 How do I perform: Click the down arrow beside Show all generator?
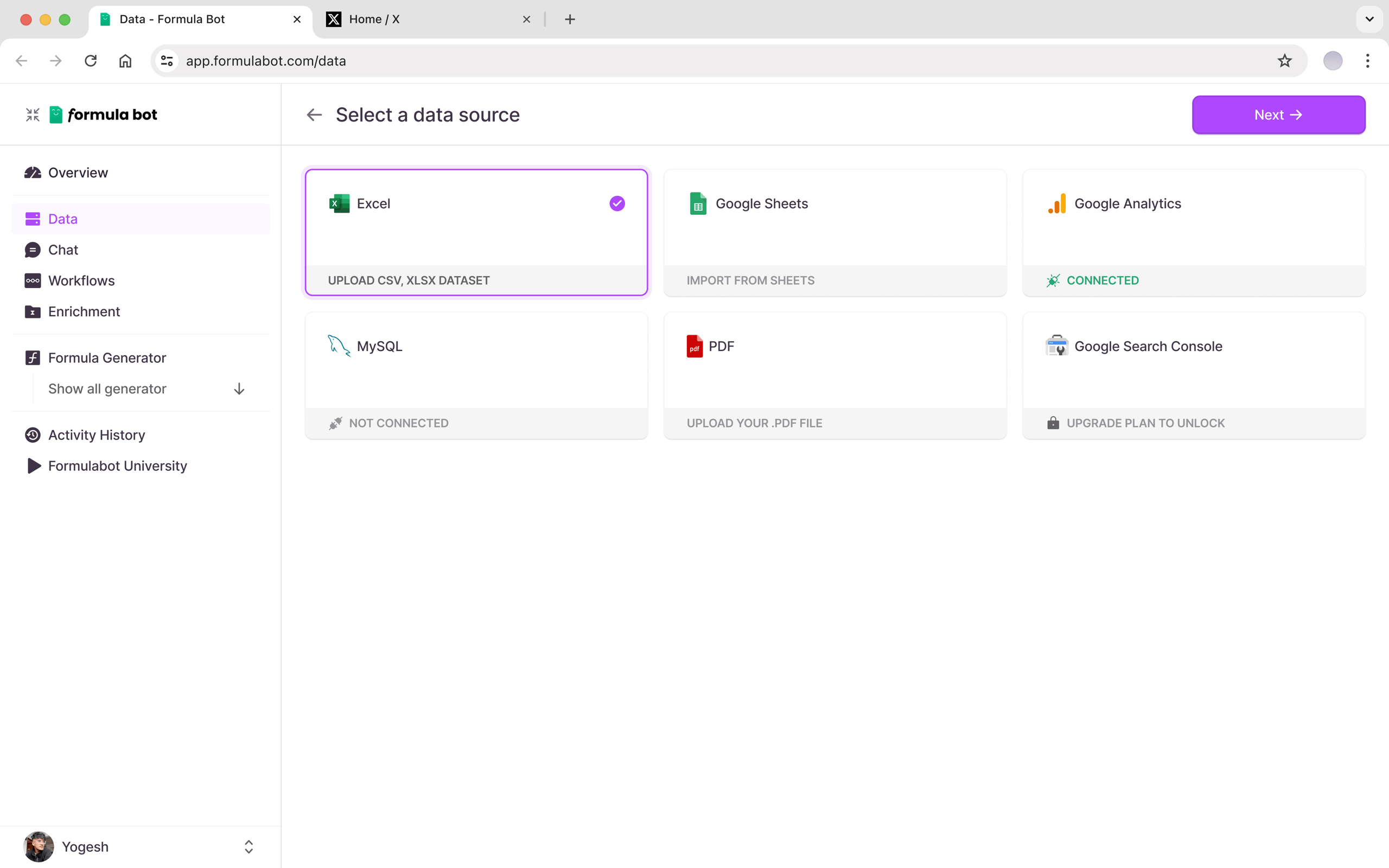pos(239,388)
